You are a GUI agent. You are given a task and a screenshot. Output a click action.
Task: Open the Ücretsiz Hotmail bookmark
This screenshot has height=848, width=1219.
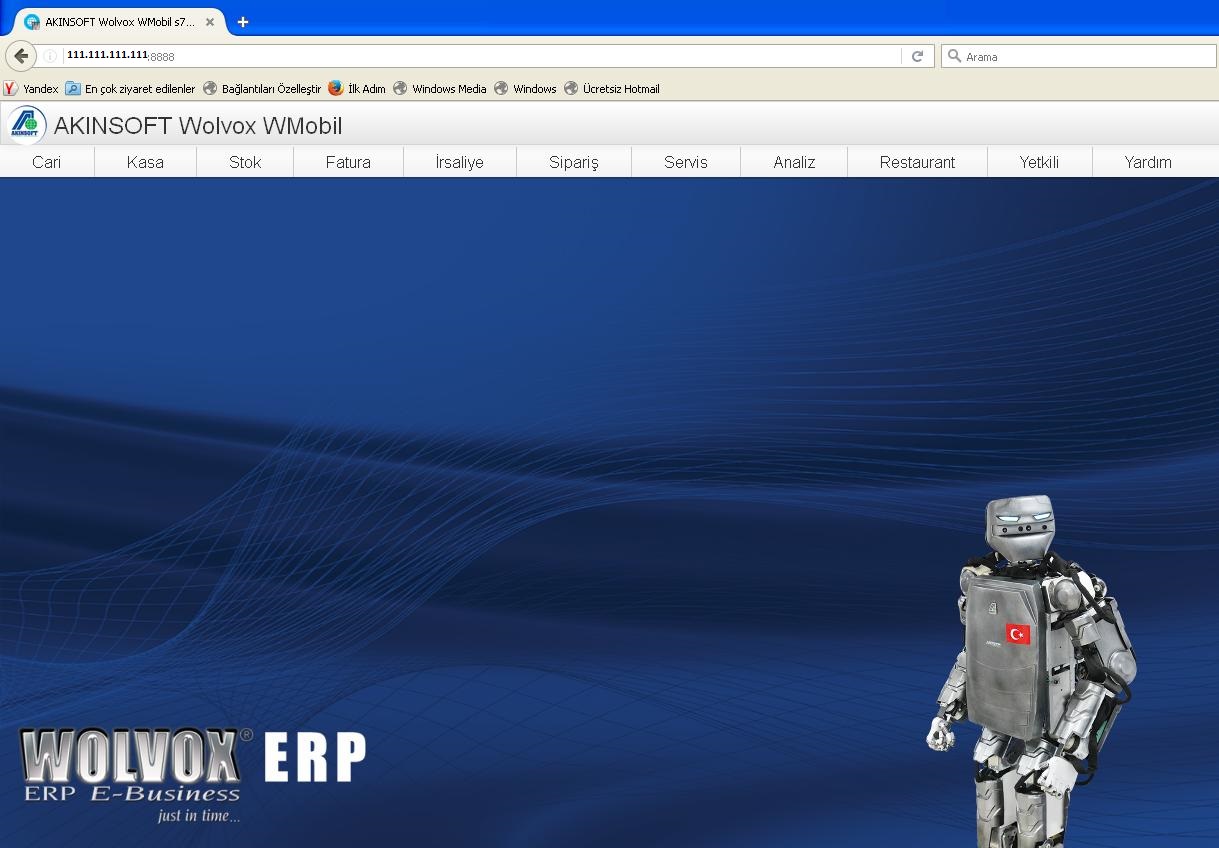click(612, 89)
